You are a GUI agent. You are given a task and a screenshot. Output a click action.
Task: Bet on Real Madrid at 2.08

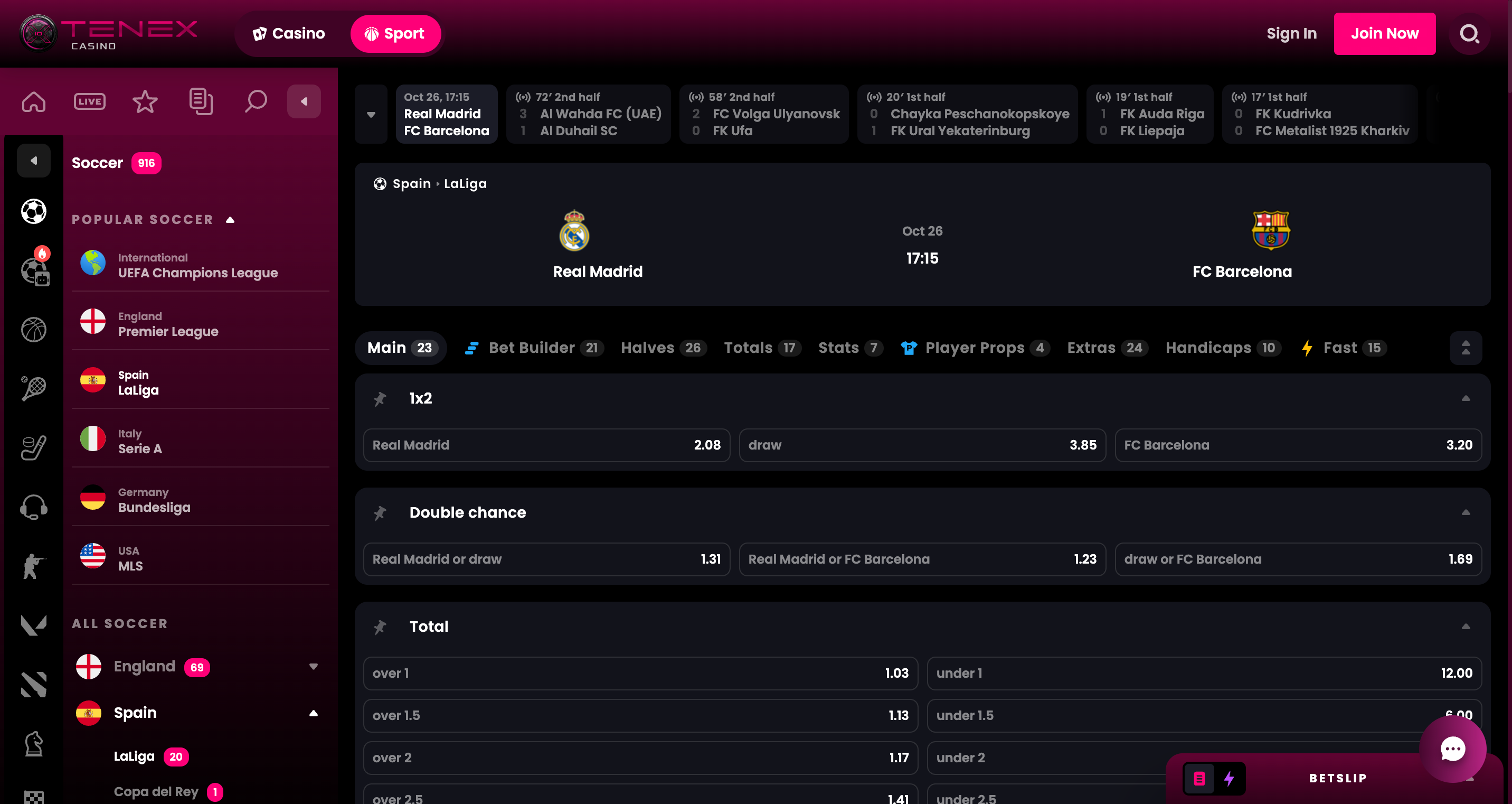546,445
